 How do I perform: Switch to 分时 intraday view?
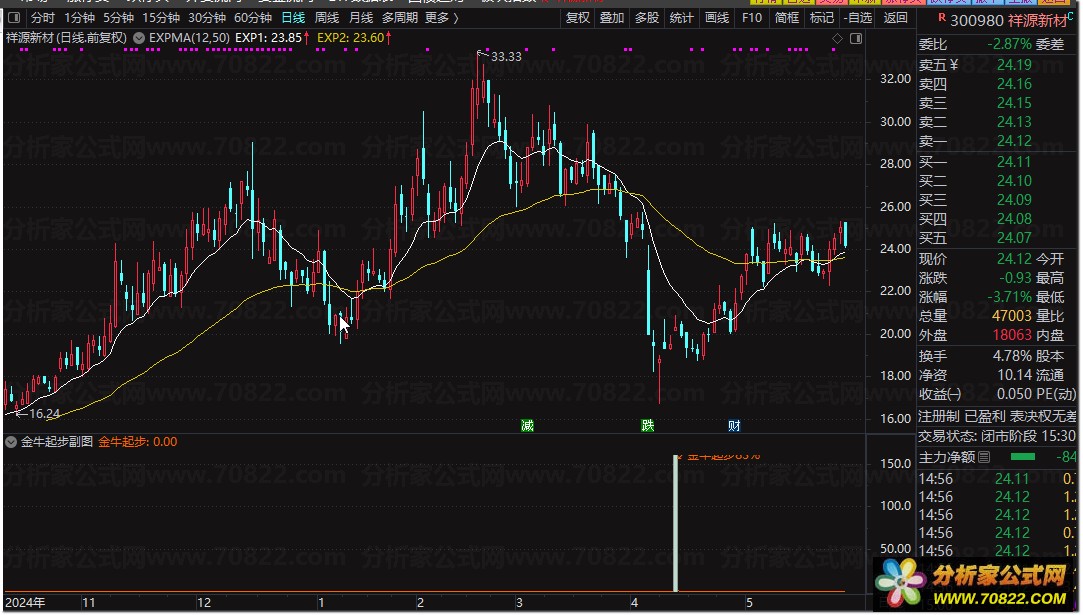pyautogui.click(x=43, y=17)
